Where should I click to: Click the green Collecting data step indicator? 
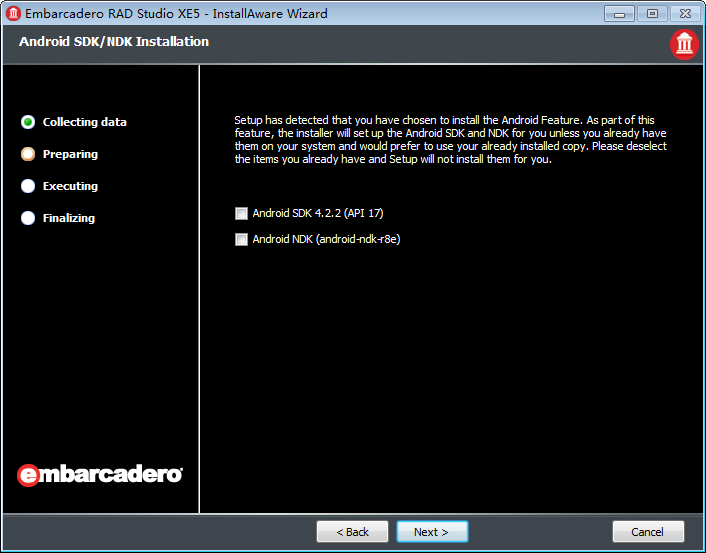28,122
